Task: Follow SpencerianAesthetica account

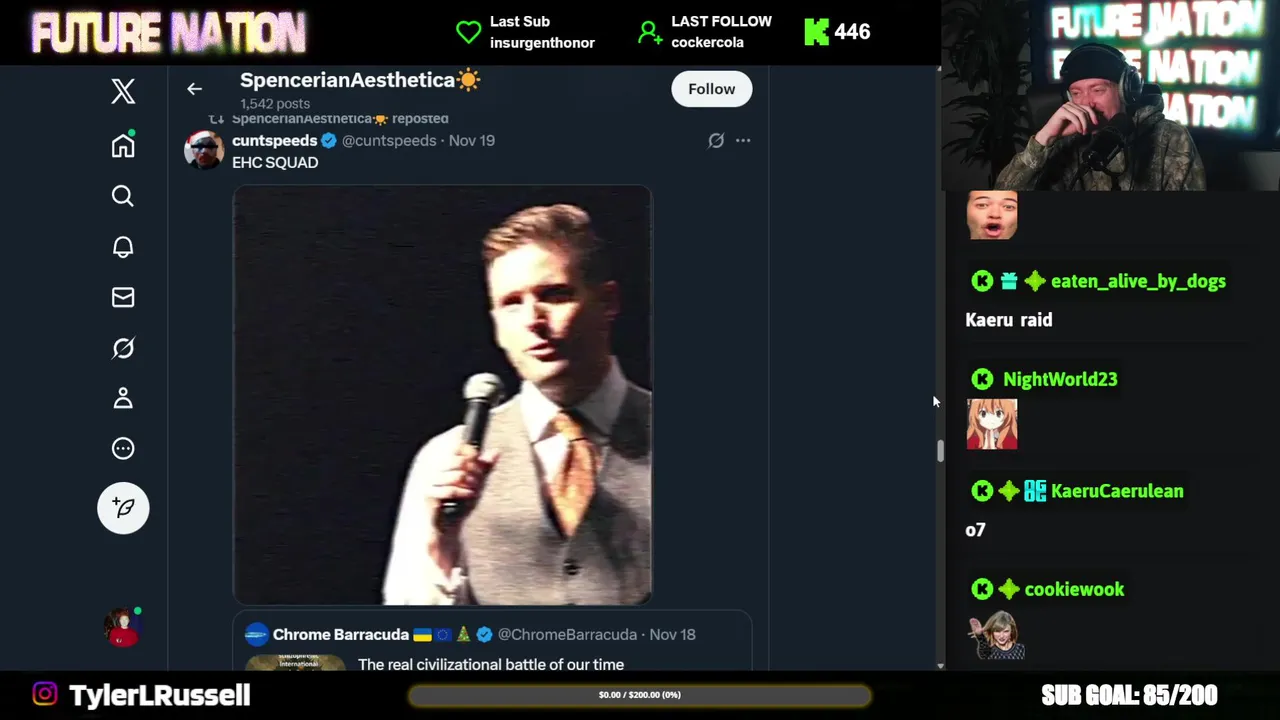Action: point(711,89)
